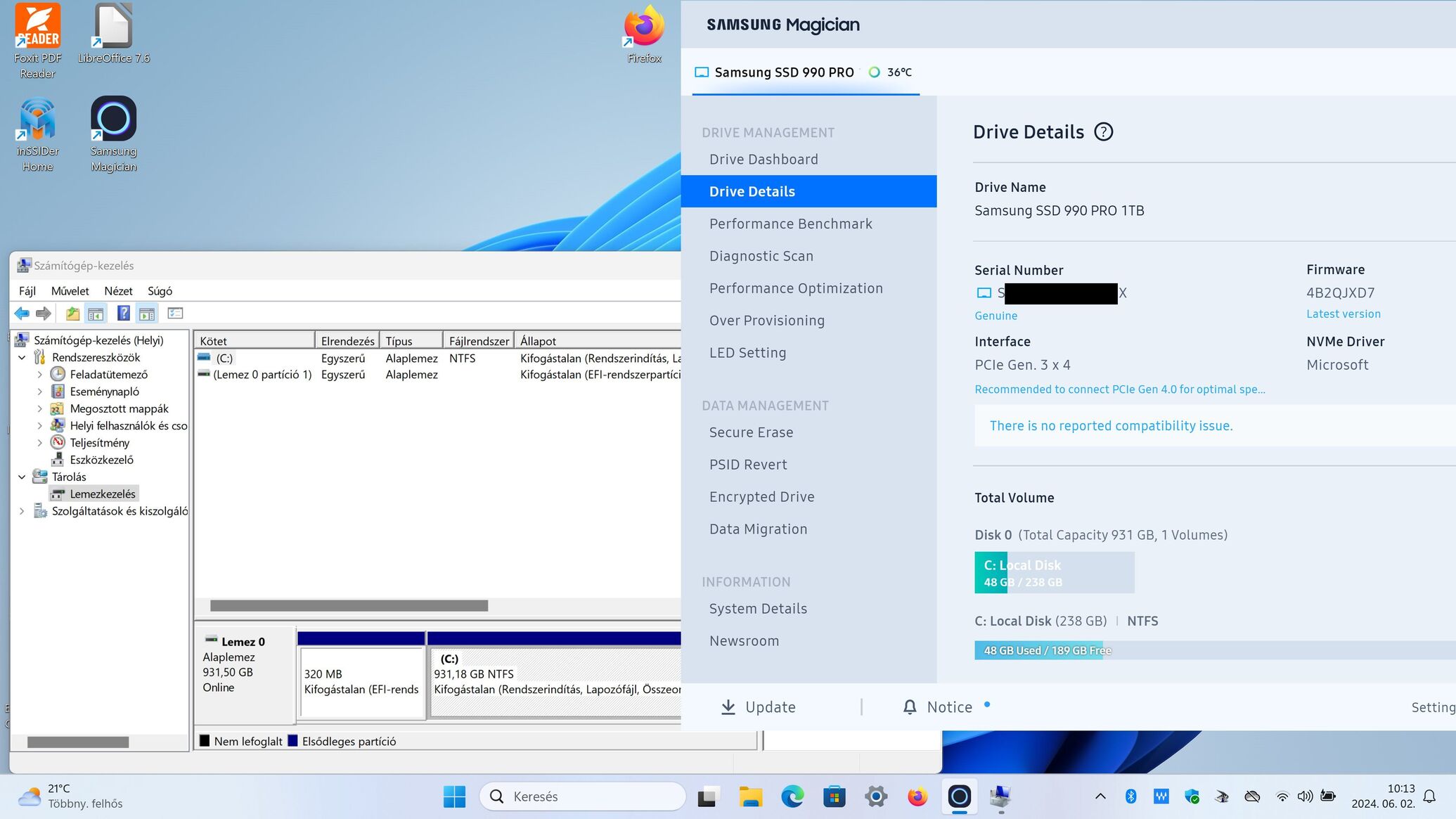Click the Bluetooth tray icon

coord(1130,796)
